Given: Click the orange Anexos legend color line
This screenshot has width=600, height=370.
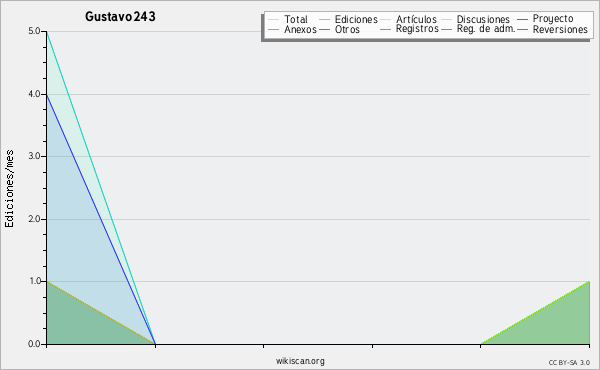Looking at the screenshot, I should [x=273, y=29].
